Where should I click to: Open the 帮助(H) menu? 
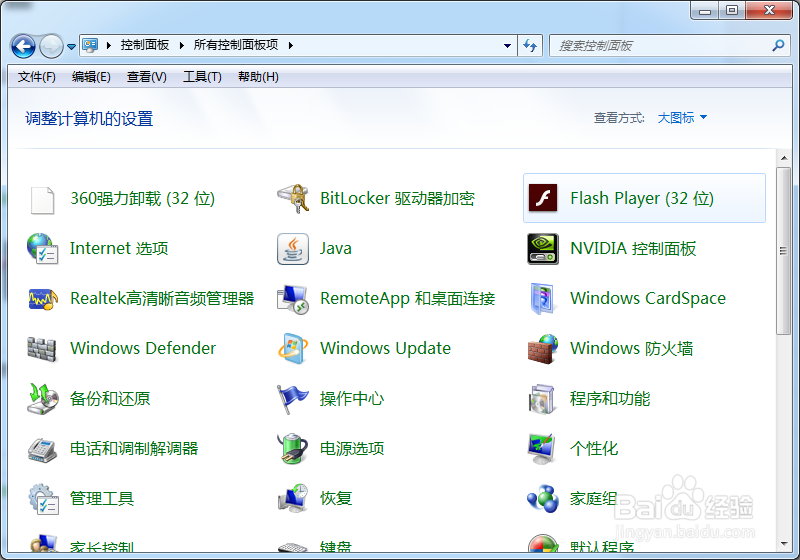coord(258,77)
